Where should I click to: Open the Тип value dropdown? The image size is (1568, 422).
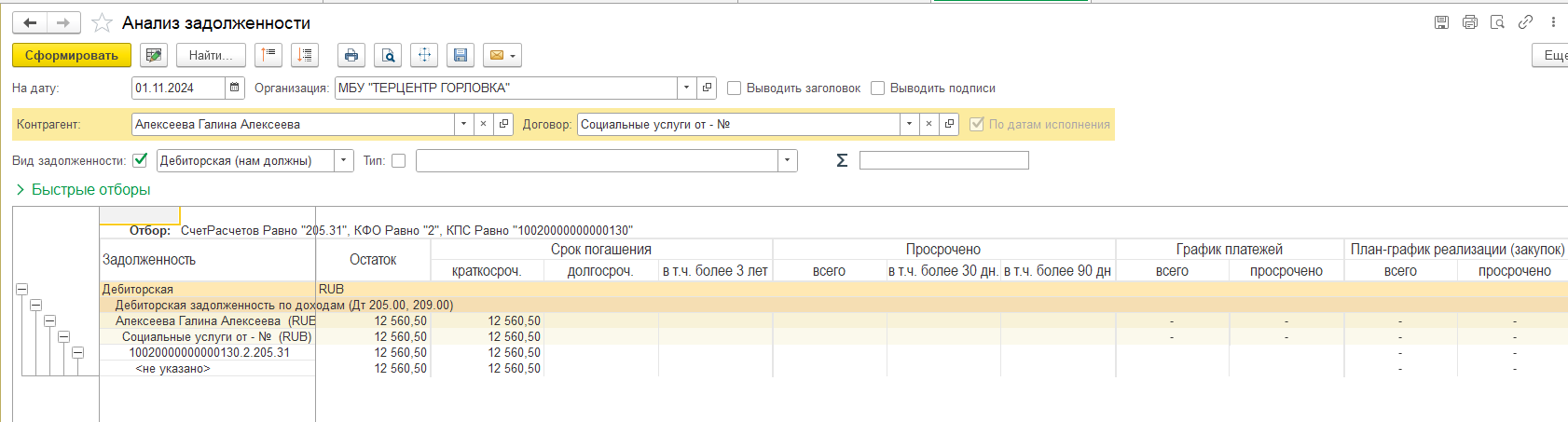(788, 160)
